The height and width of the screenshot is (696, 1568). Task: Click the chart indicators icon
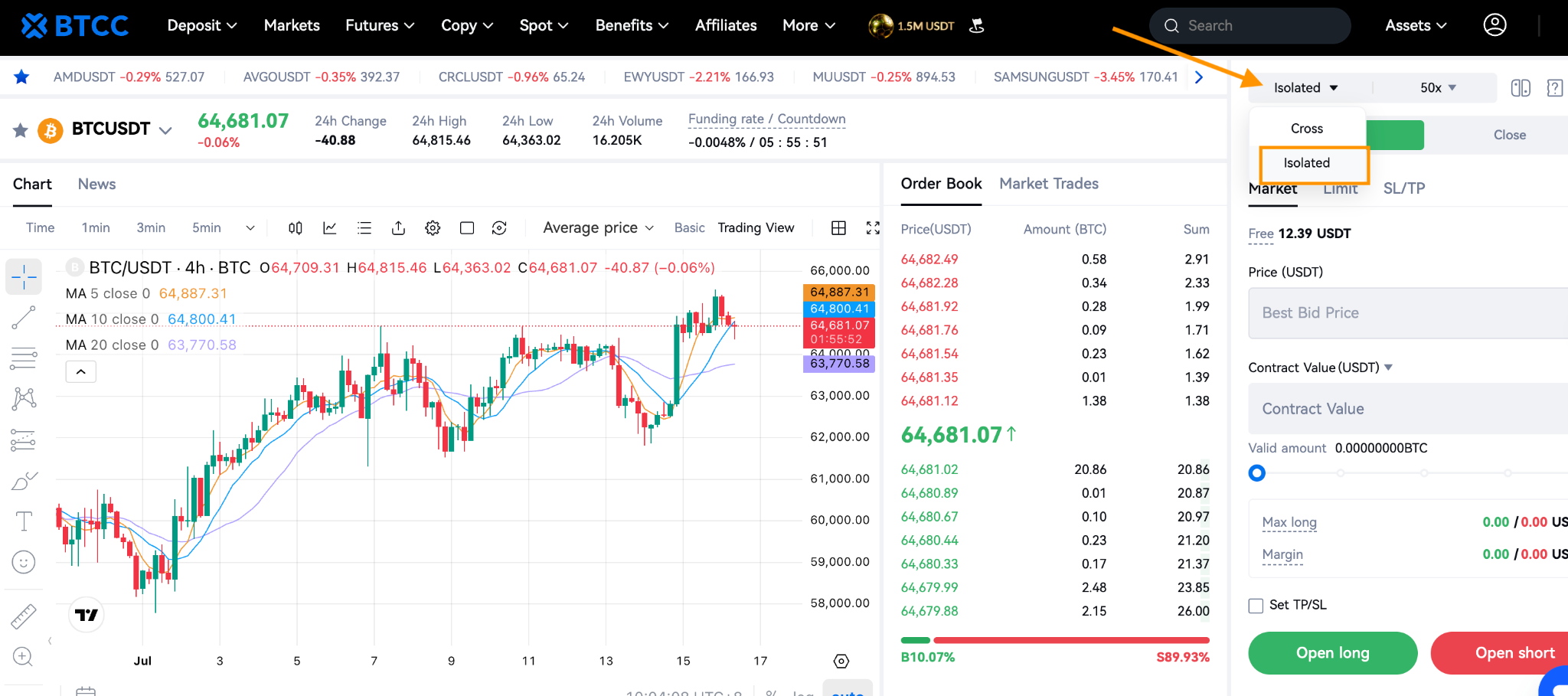tap(330, 228)
